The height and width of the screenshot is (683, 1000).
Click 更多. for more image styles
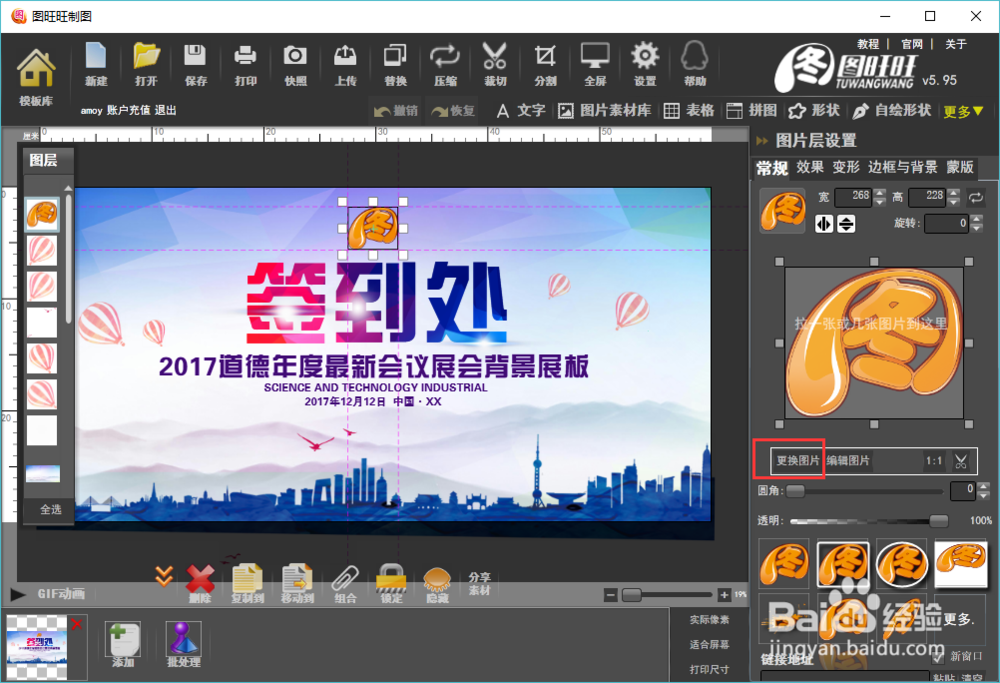[x=959, y=619]
